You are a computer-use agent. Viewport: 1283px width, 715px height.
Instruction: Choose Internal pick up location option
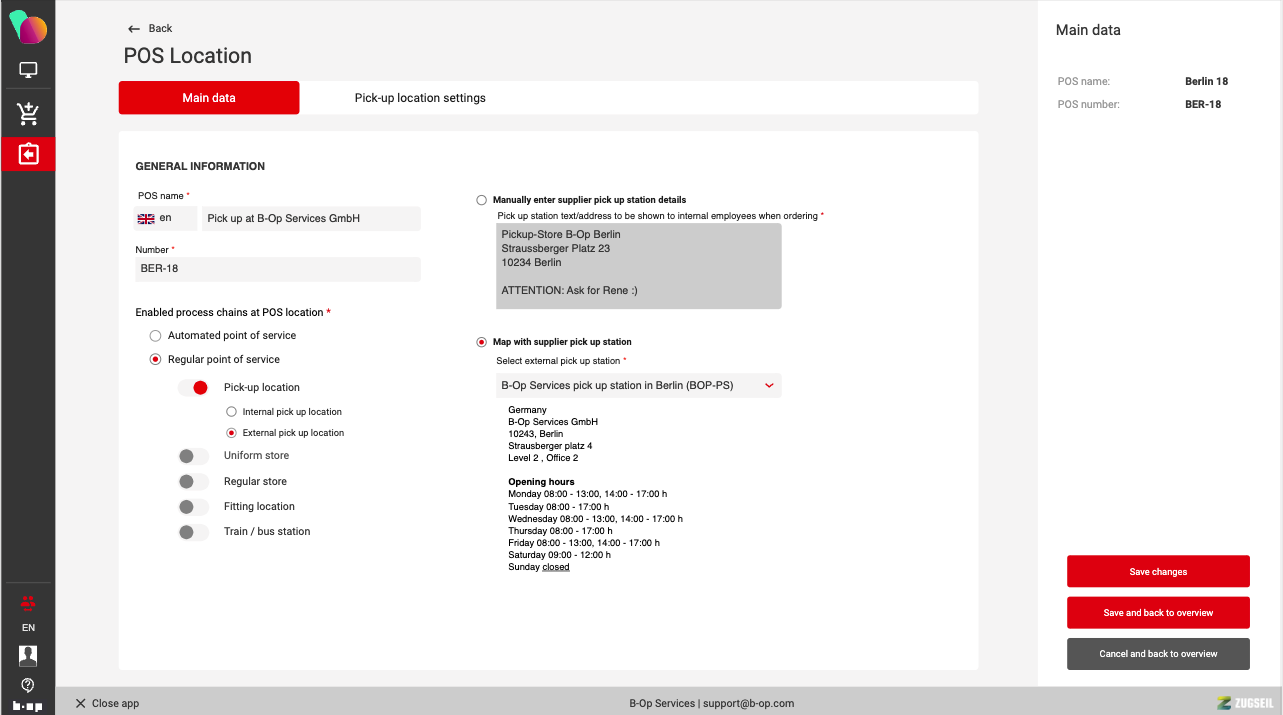pos(232,412)
